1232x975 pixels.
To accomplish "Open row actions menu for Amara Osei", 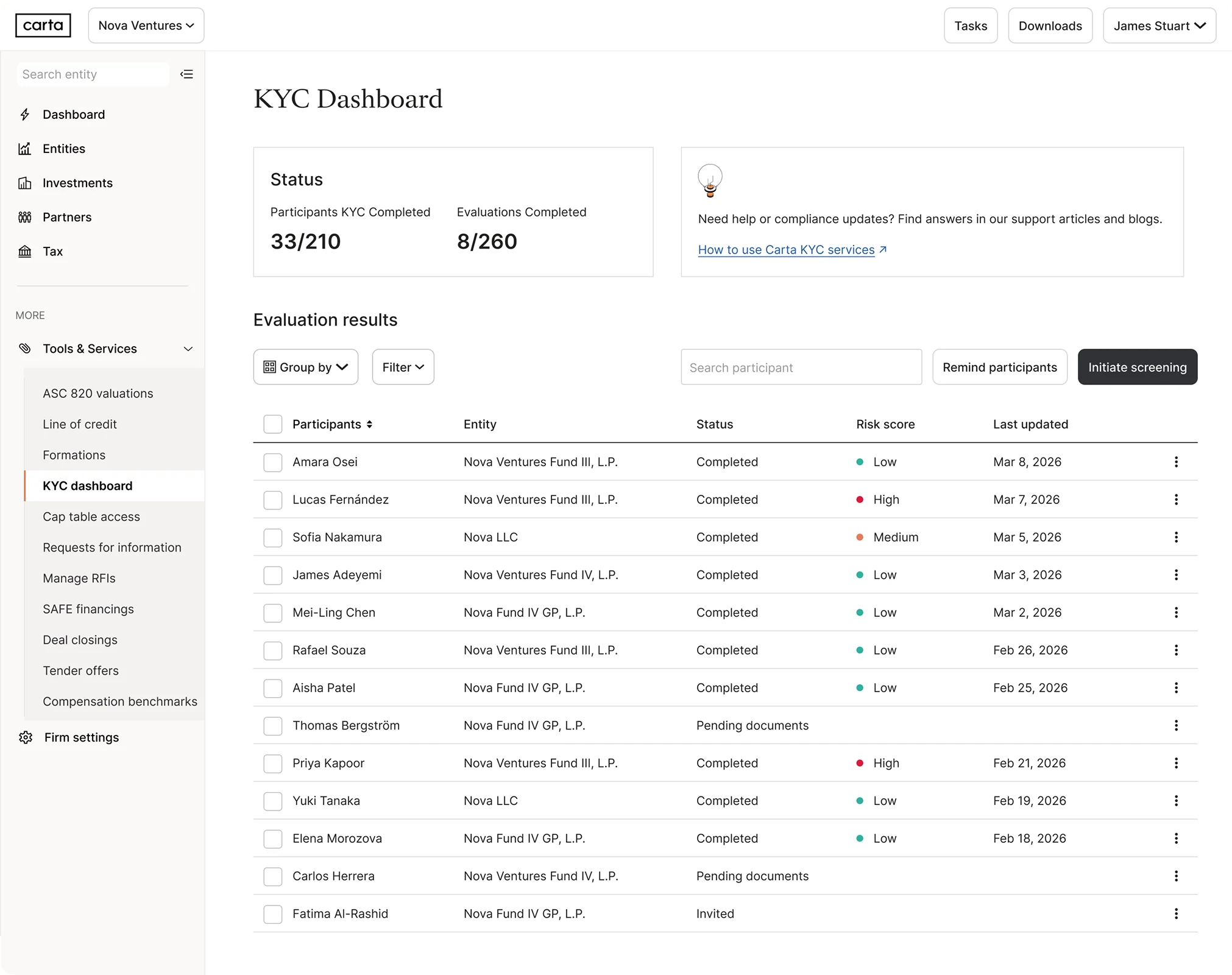I will tap(1176, 462).
